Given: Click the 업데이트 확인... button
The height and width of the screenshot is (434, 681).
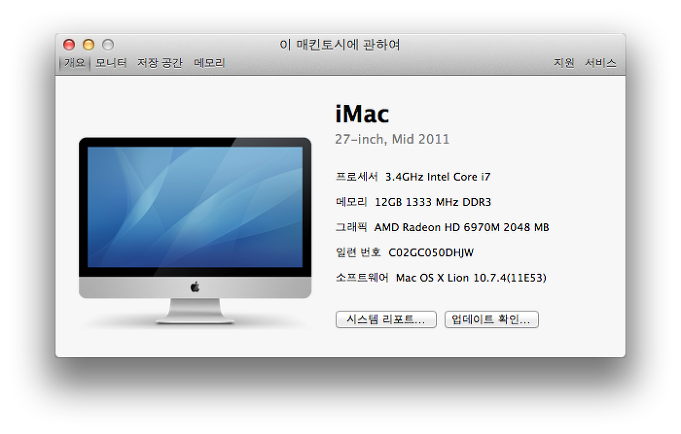Looking at the screenshot, I should 492,319.
